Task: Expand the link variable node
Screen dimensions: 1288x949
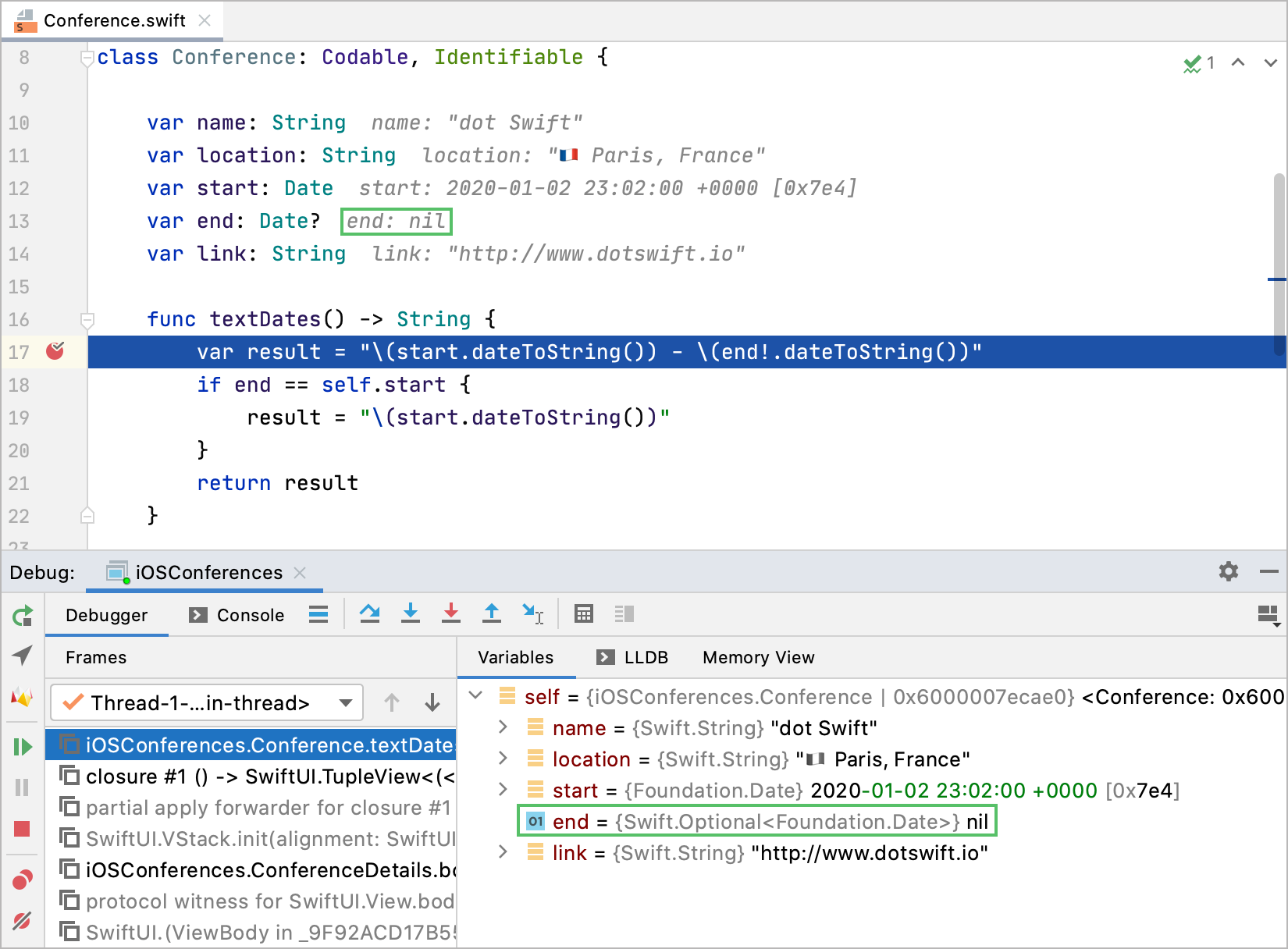Action: (x=503, y=852)
